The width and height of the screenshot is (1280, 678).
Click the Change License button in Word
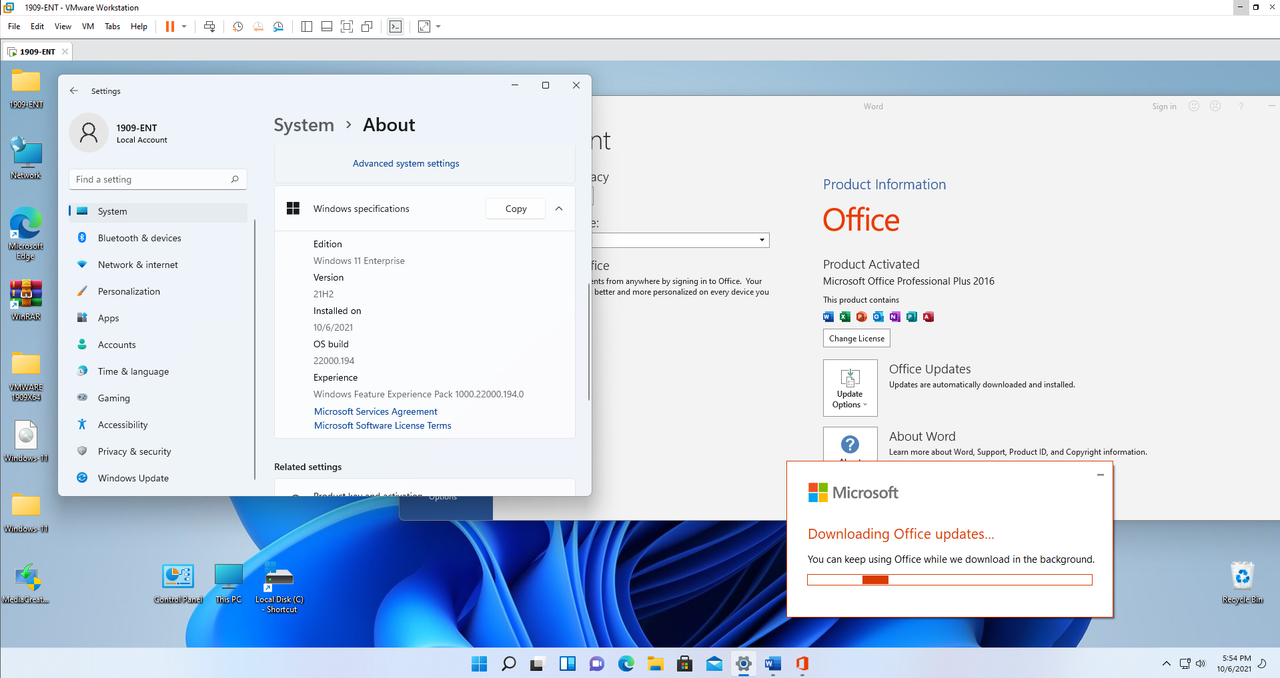(857, 338)
